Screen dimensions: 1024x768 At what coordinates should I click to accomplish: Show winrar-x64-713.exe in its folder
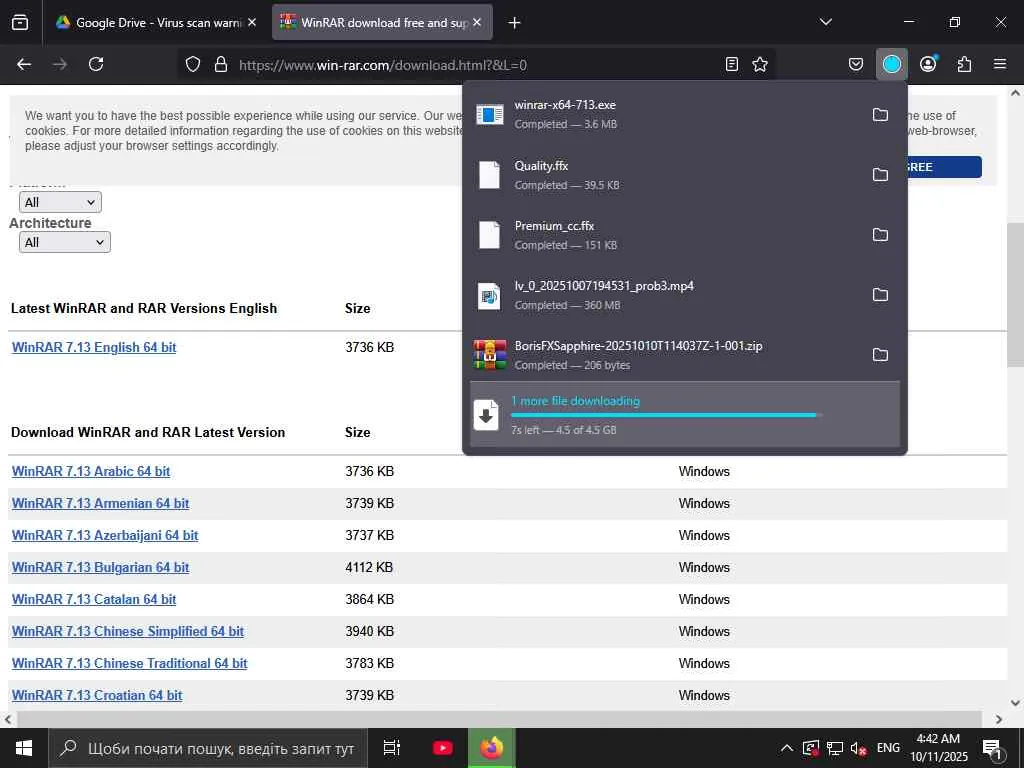tap(880, 114)
